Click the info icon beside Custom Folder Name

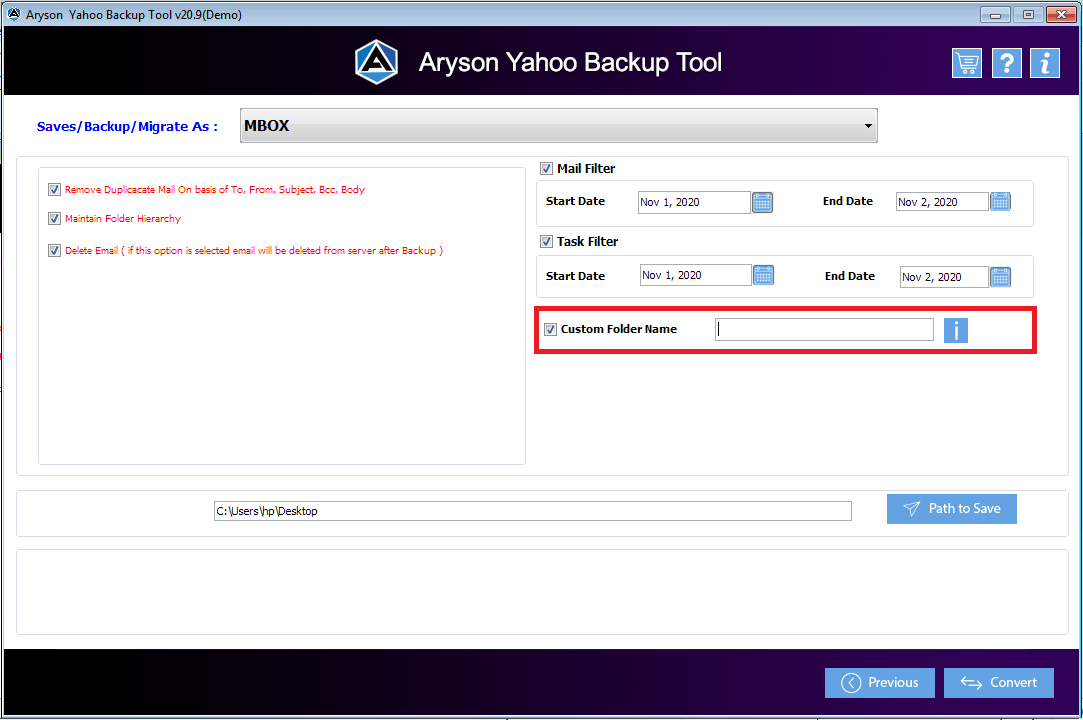(x=956, y=330)
